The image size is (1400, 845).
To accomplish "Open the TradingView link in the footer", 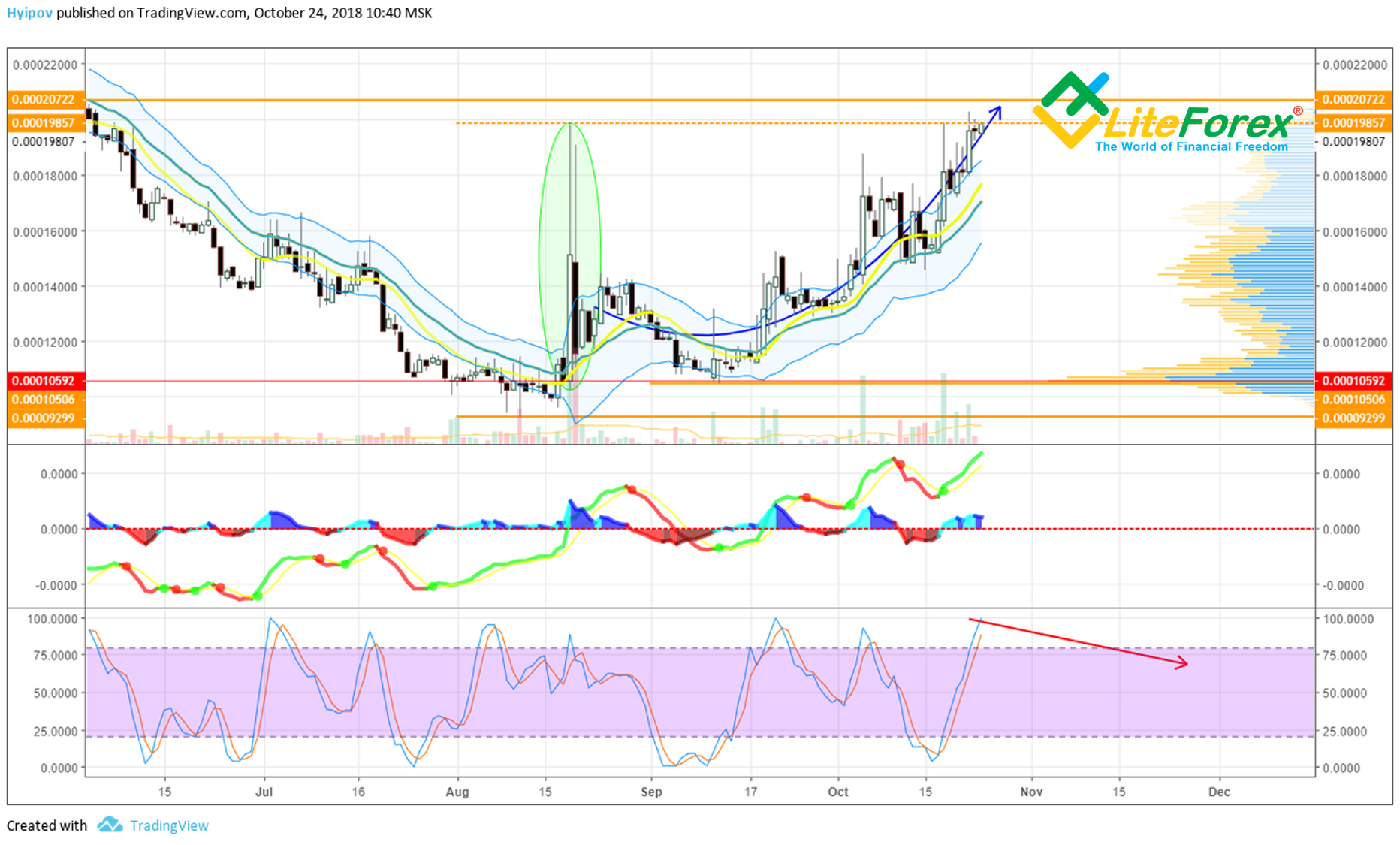I will (x=169, y=825).
